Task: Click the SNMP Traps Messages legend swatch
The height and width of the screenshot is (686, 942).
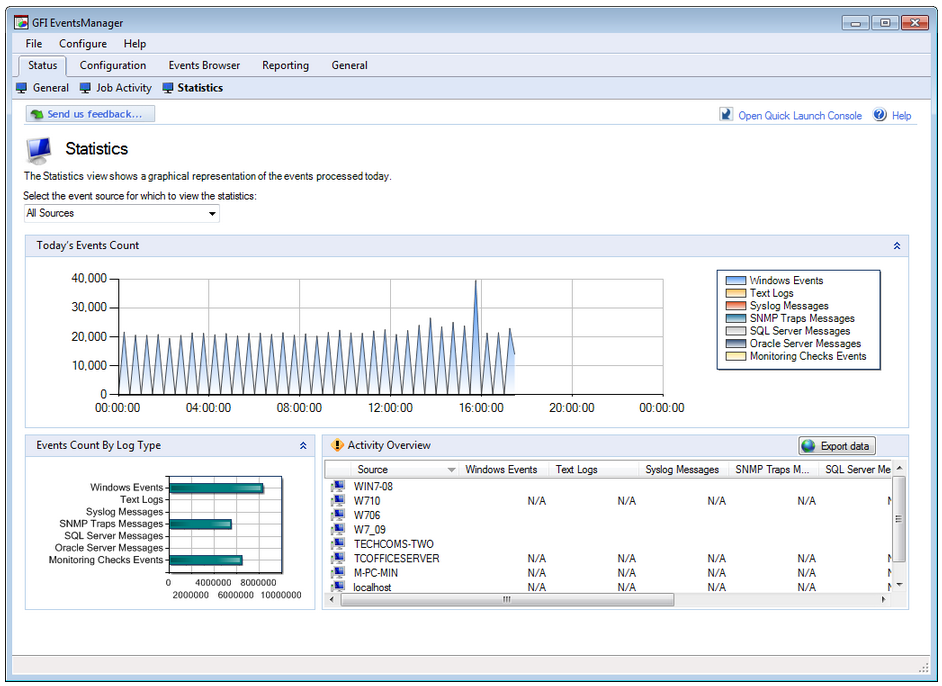Action: pyautogui.click(x=735, y=318)
